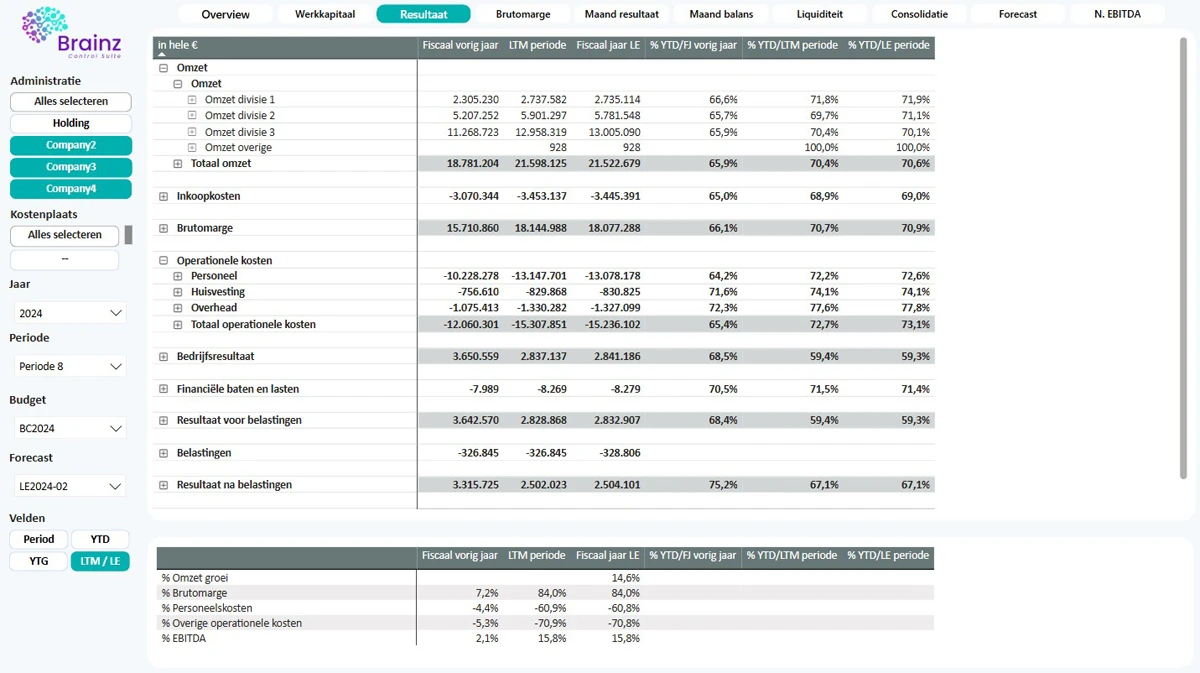Collapse the Operationele kosten group
Viewport: 1200px width, 673px height.
pyautogui.click(x=164, y=261)
